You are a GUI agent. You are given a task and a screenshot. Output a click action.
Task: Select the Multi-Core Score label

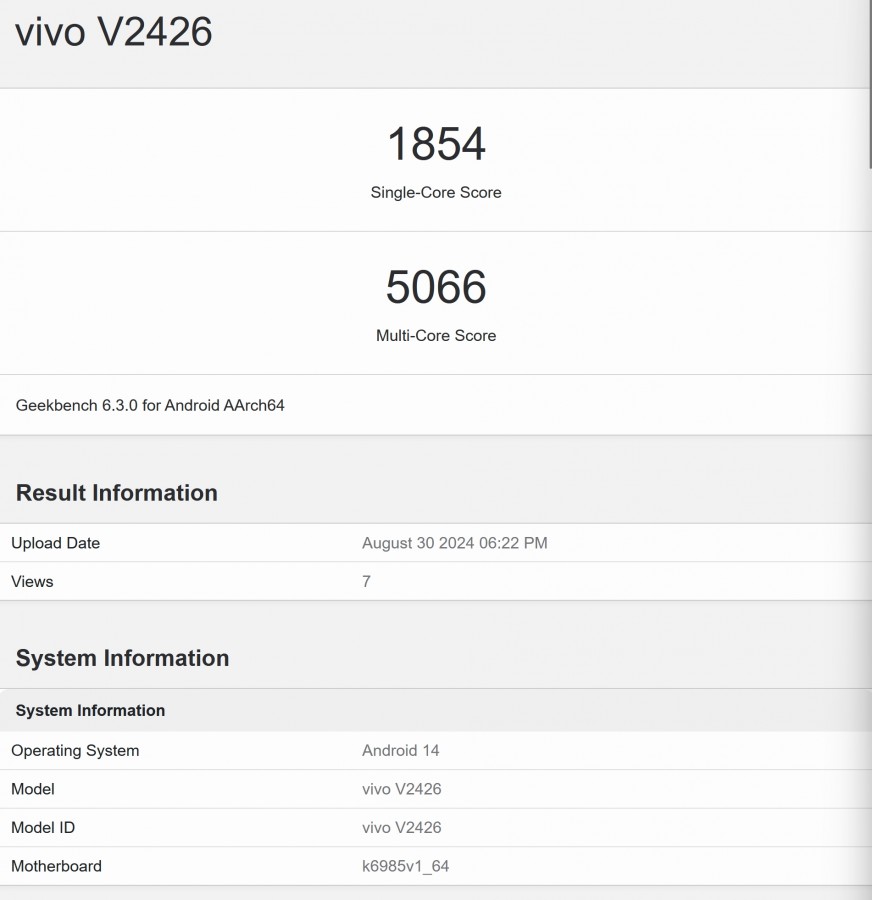436,335
